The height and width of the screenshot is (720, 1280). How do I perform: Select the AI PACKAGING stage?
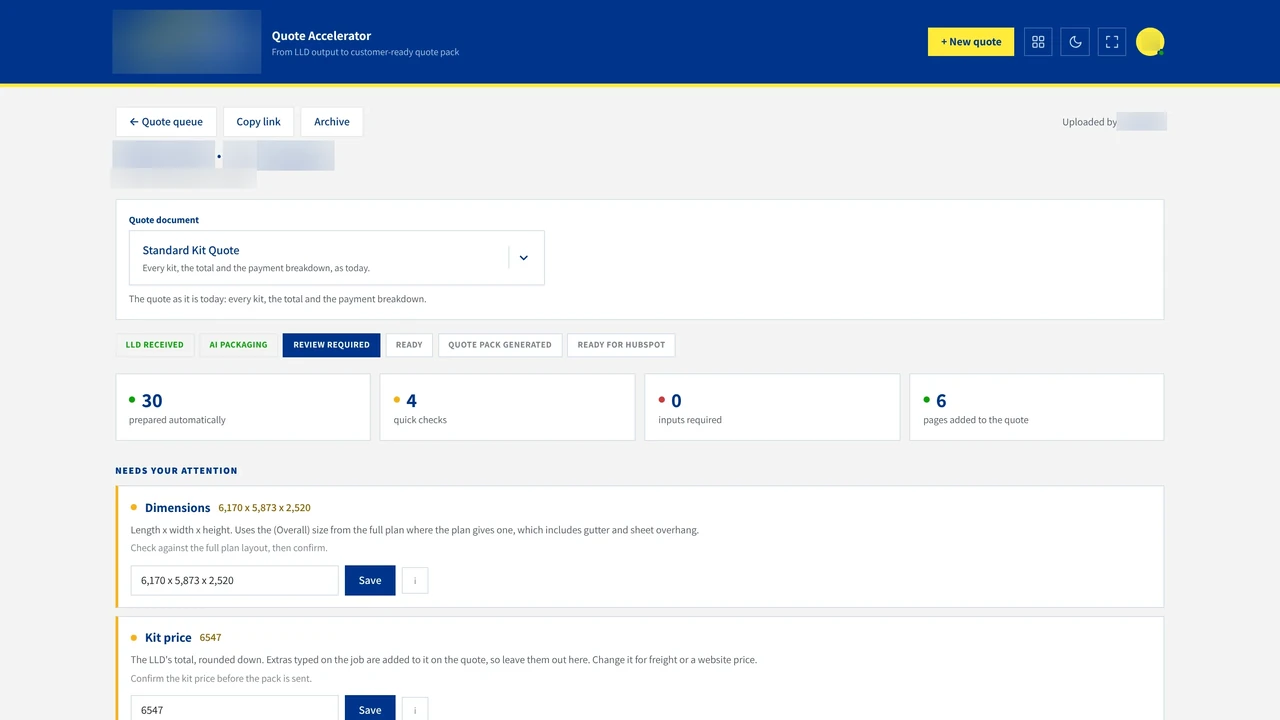point(238,345)
